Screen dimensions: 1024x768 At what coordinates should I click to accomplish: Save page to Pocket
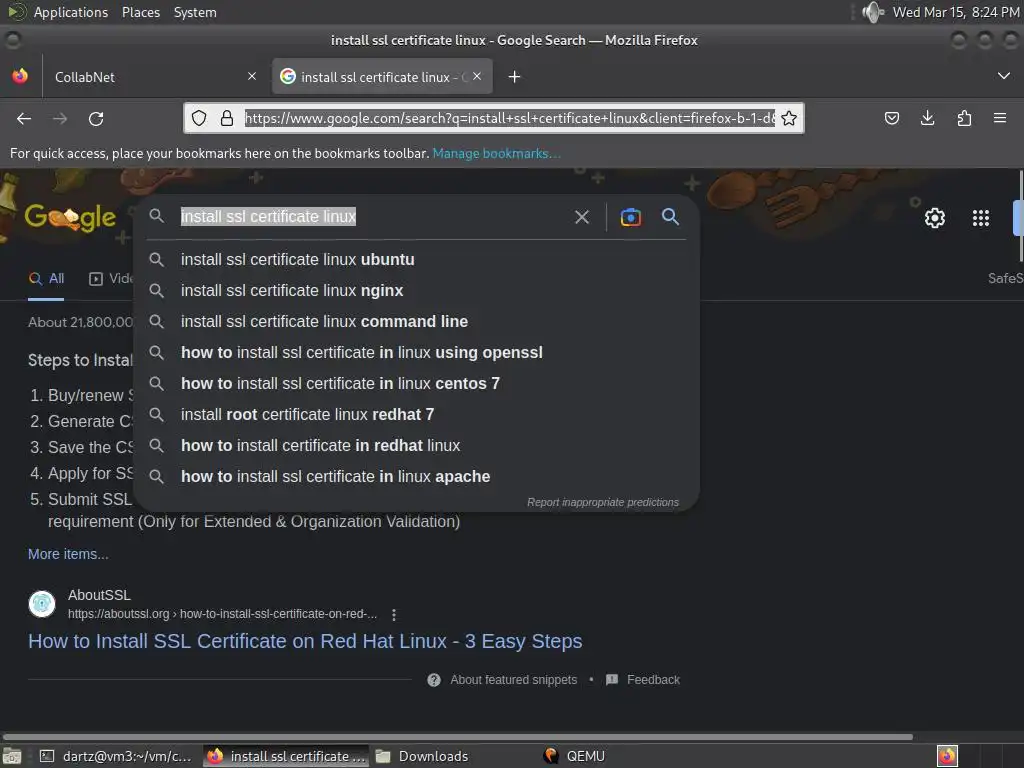[891, 118]
